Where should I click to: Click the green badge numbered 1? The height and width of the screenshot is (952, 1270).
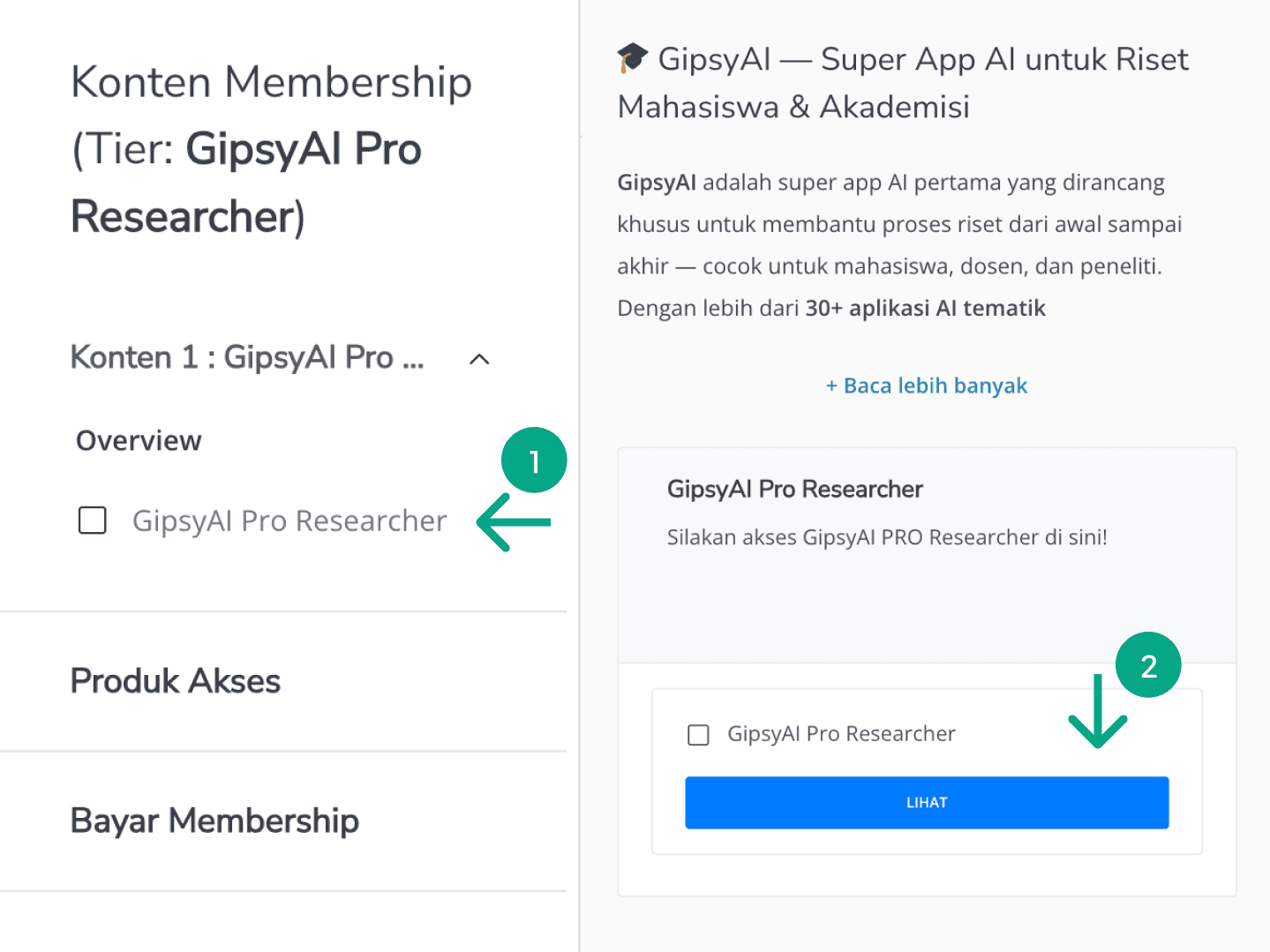click(533, 459)
